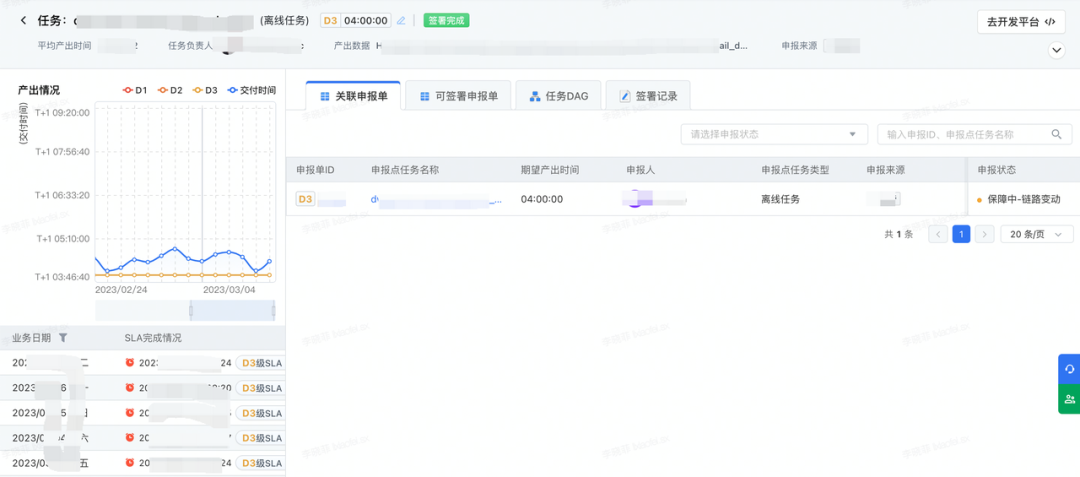Open the 请选择申报状态 dropdown

tap(774, 134)
